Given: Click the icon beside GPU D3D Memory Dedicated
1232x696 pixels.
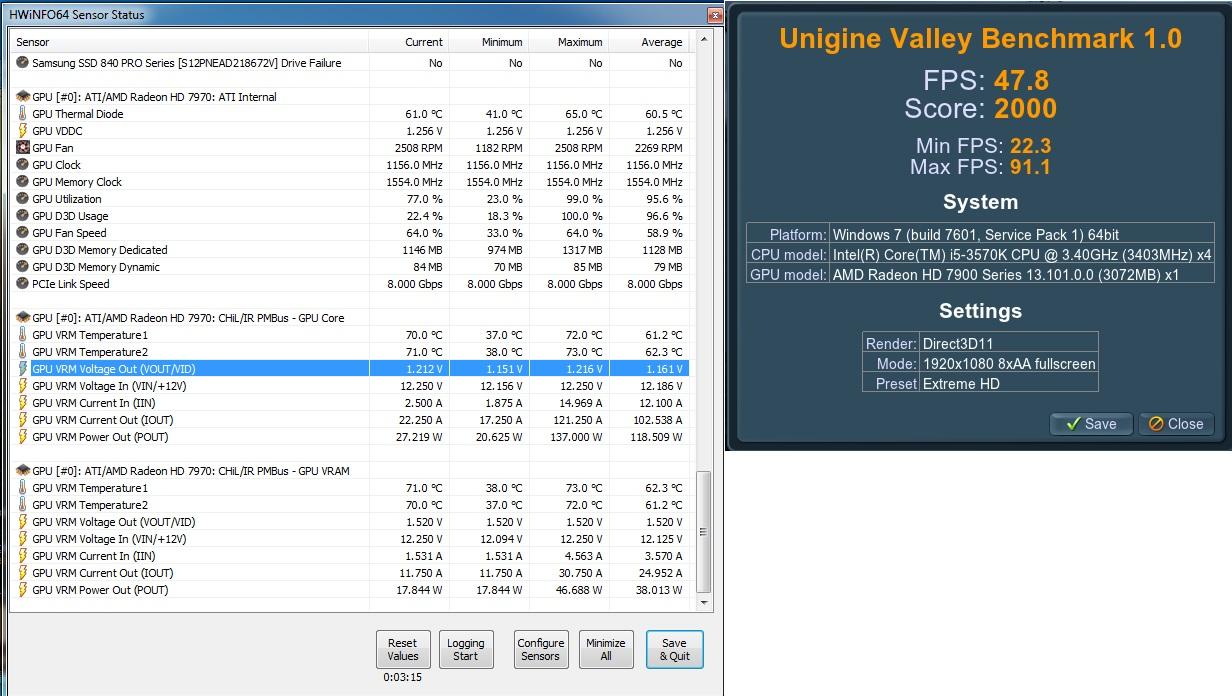Looking at the screenshot, I should (x=23, y=250).
